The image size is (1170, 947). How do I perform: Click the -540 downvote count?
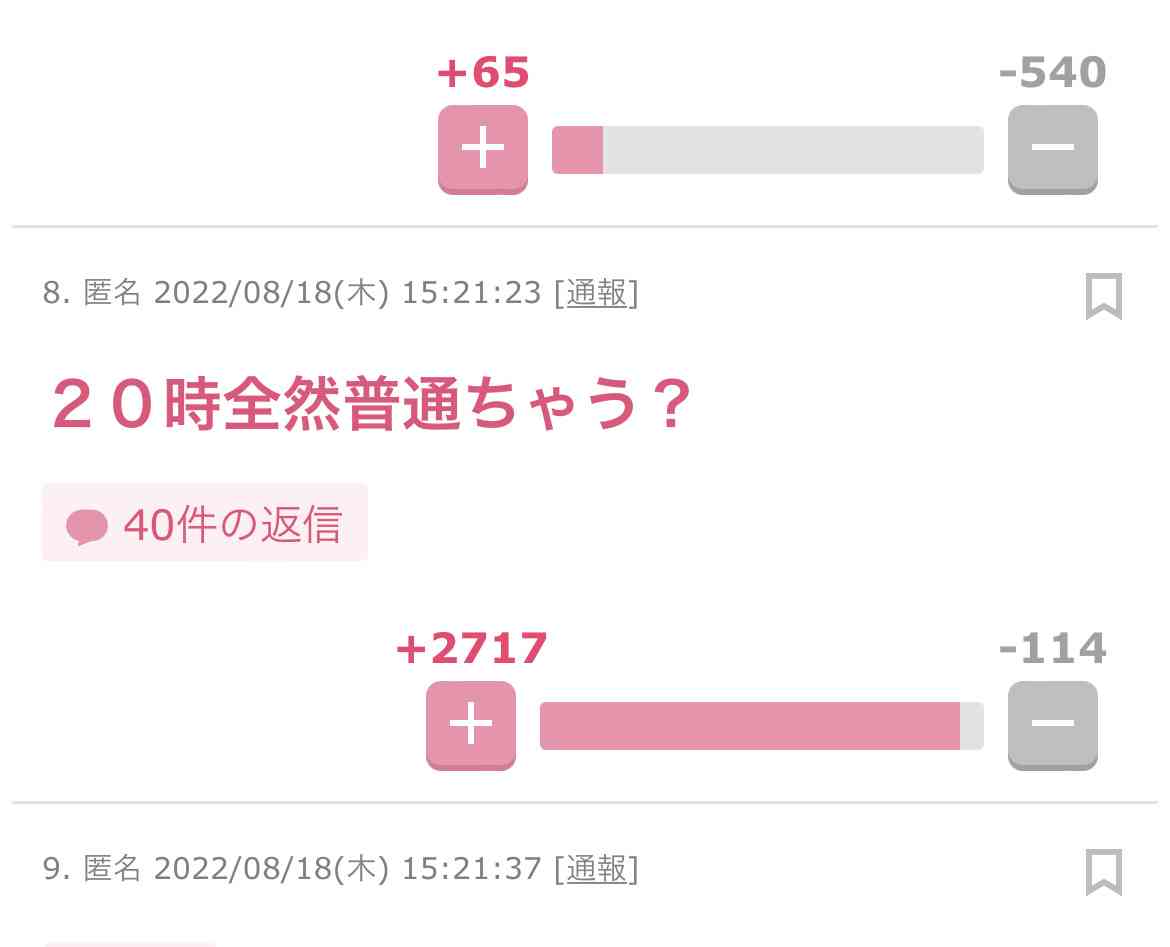coord(1053,72)
